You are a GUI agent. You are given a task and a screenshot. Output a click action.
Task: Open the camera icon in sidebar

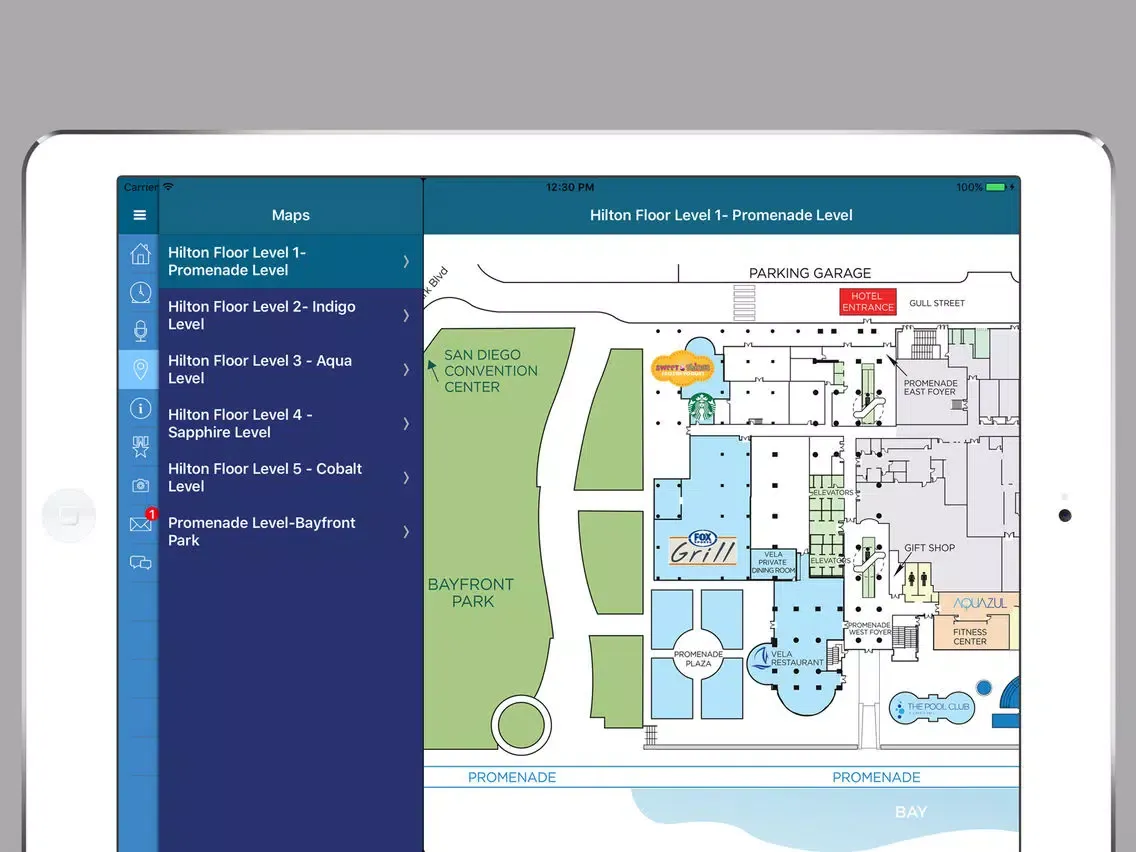141,485
